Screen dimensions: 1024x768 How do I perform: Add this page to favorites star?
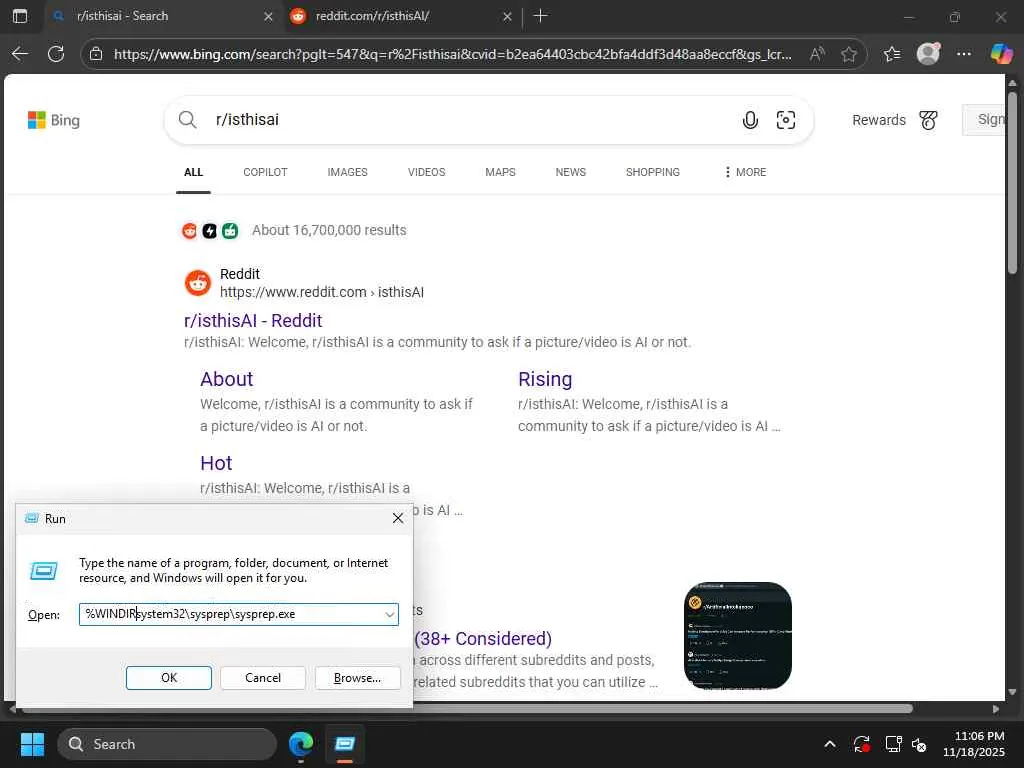pyautogui.click(x=848, y=54)
